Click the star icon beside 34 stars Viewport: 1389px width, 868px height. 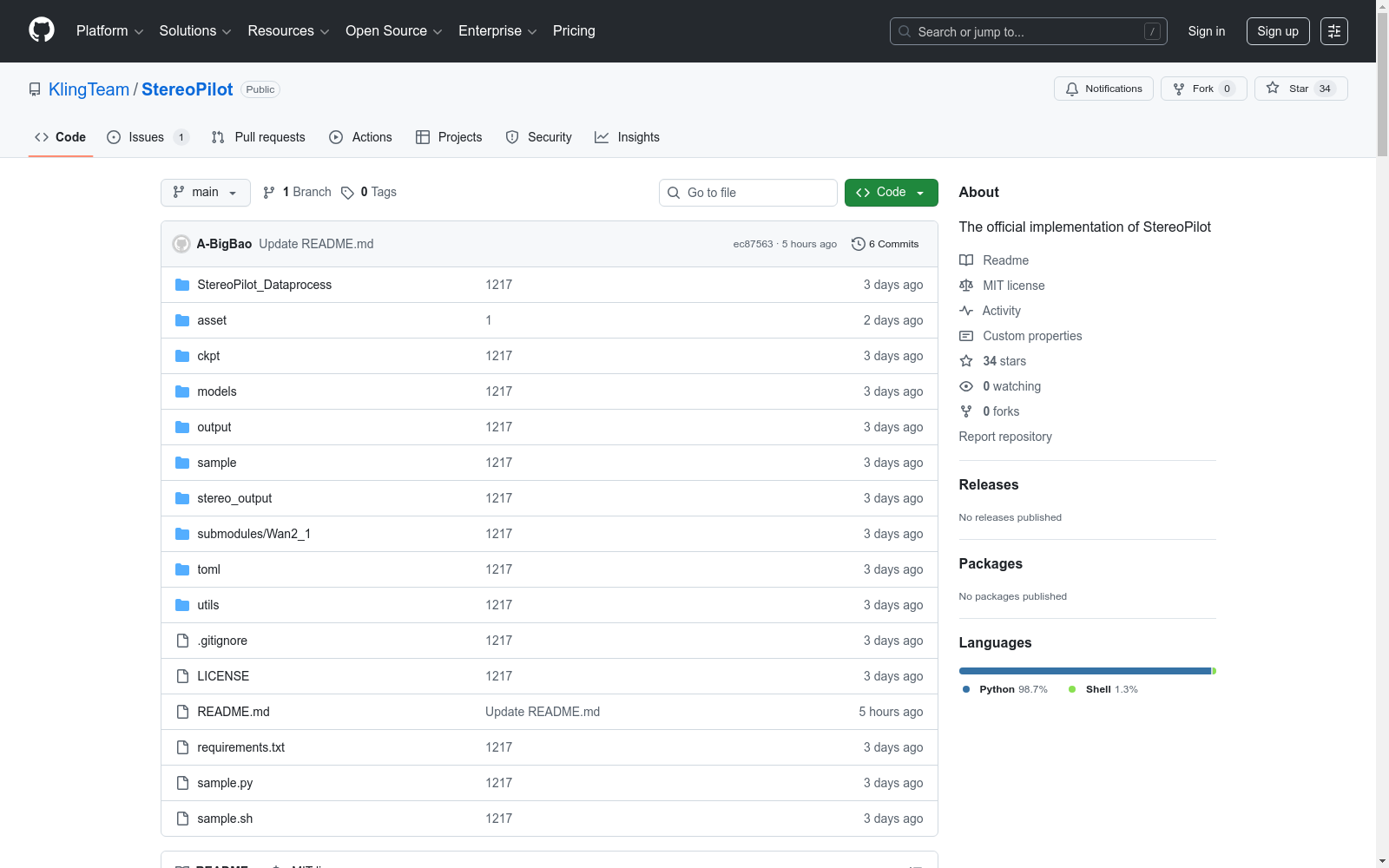coord(966,361)
